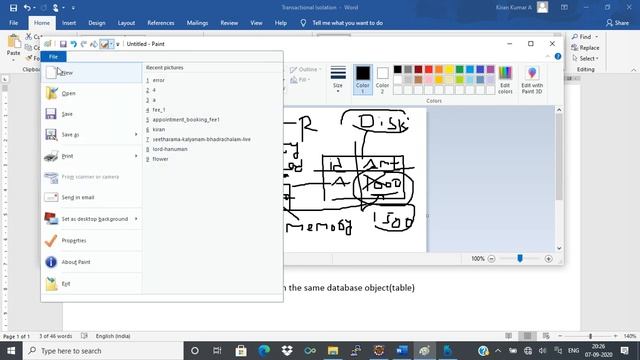Click Share button in Word
The height and width of the screenshot is (360, 640).
[x=617, y=23]
